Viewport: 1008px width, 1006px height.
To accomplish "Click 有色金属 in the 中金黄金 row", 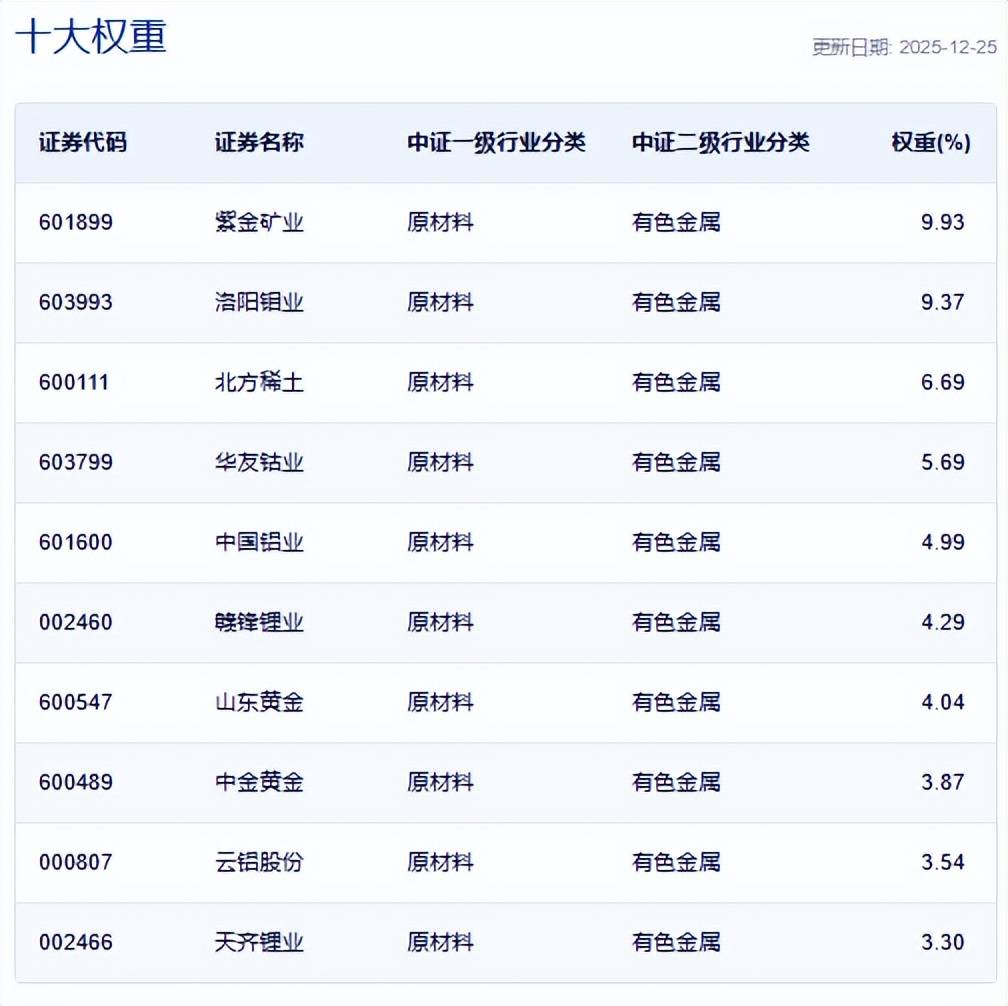I will [x=676, y=782].
